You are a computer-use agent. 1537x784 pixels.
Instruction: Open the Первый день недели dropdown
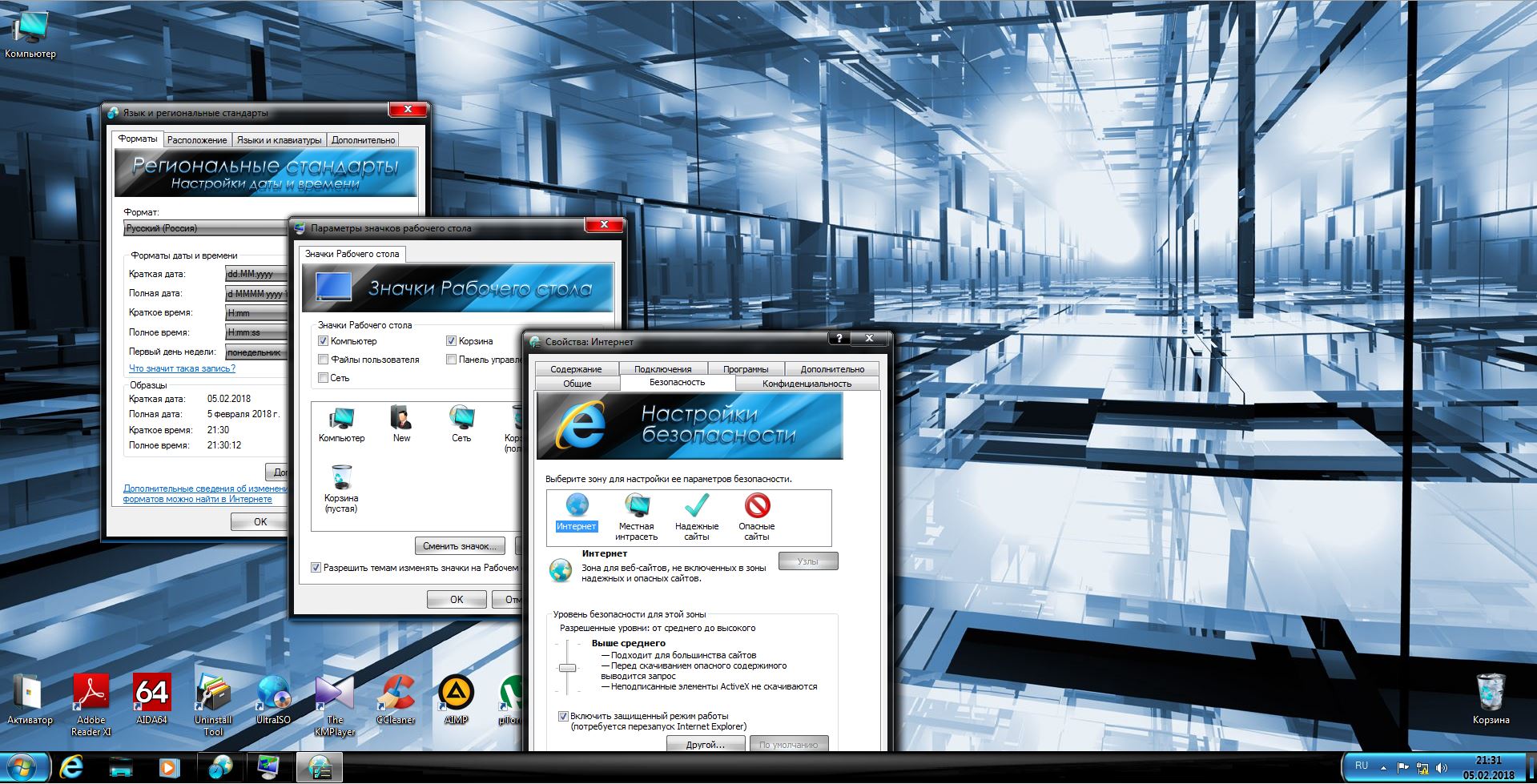click(x=256, y=352)
